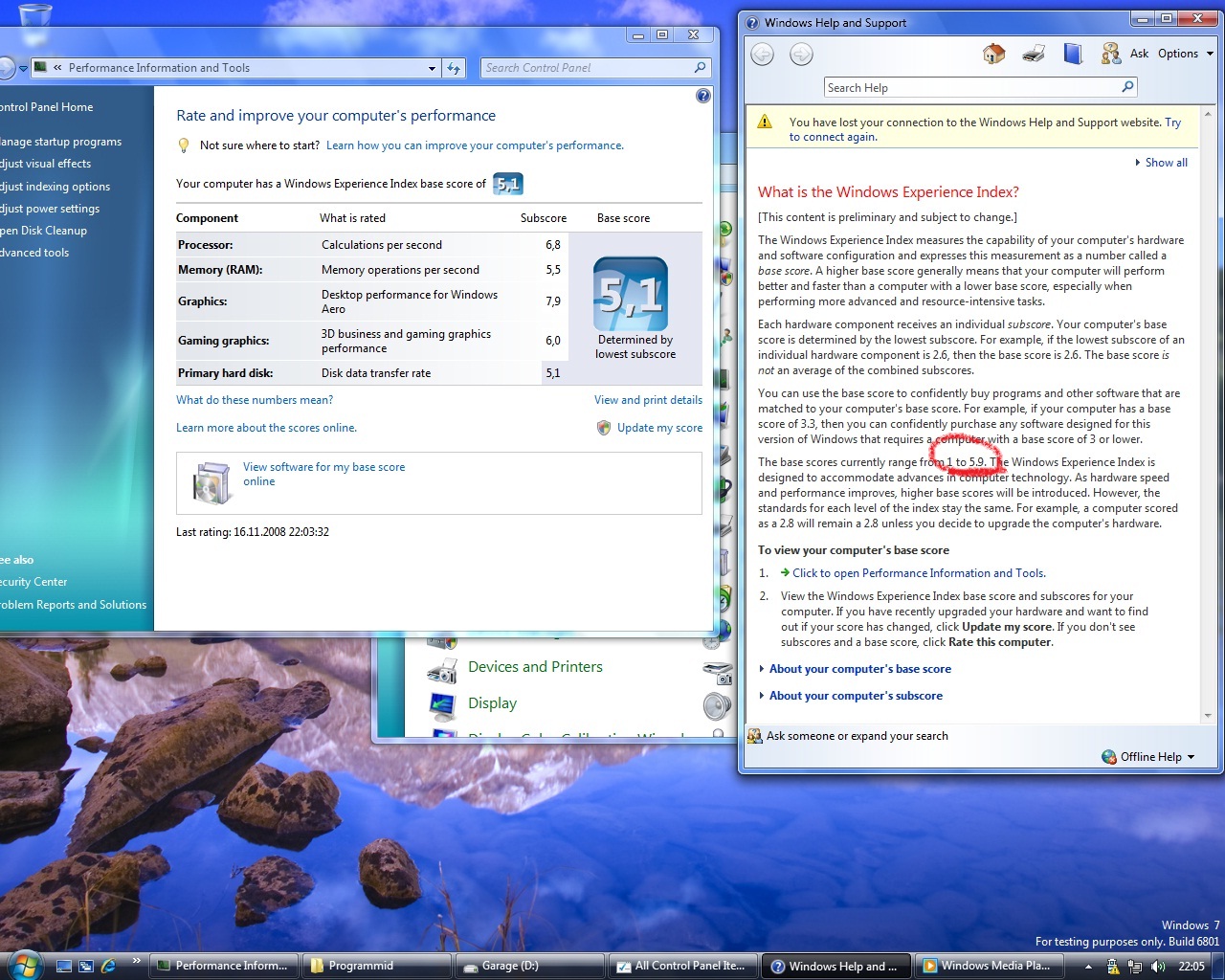Click the Search Help magnifier icon

coord(1127,87)
